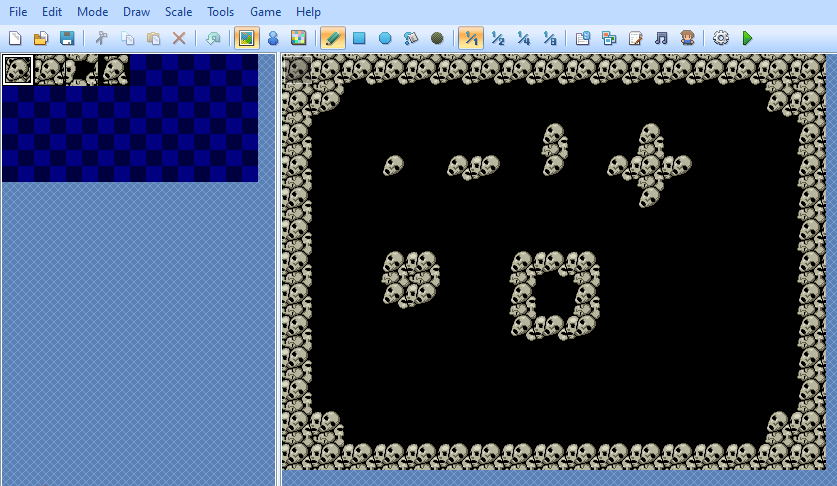Click the single lone skull on the map

pyautogui.click(x=393, y=166)
